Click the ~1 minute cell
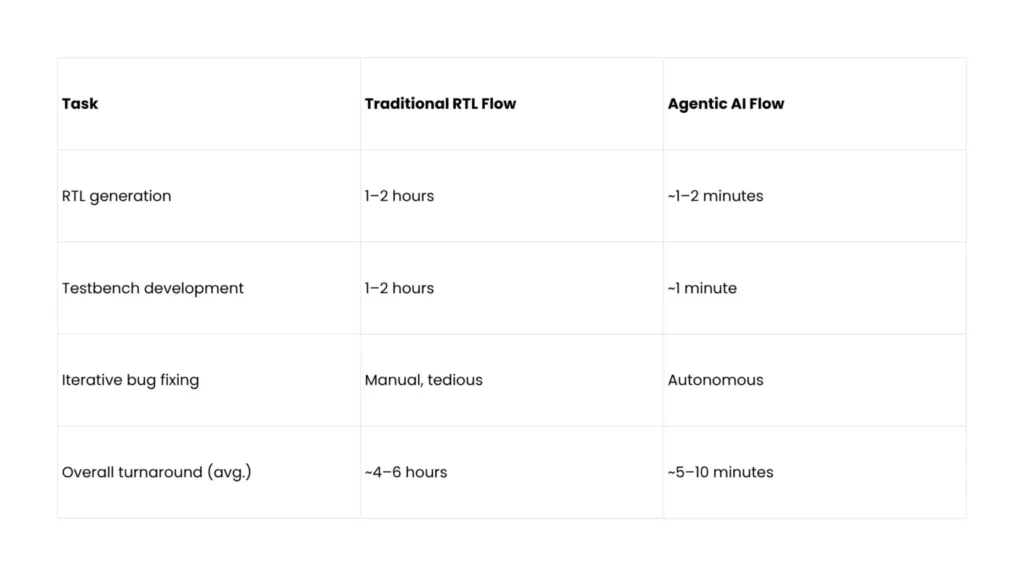The image size is (1024, 576). point(814,288)
